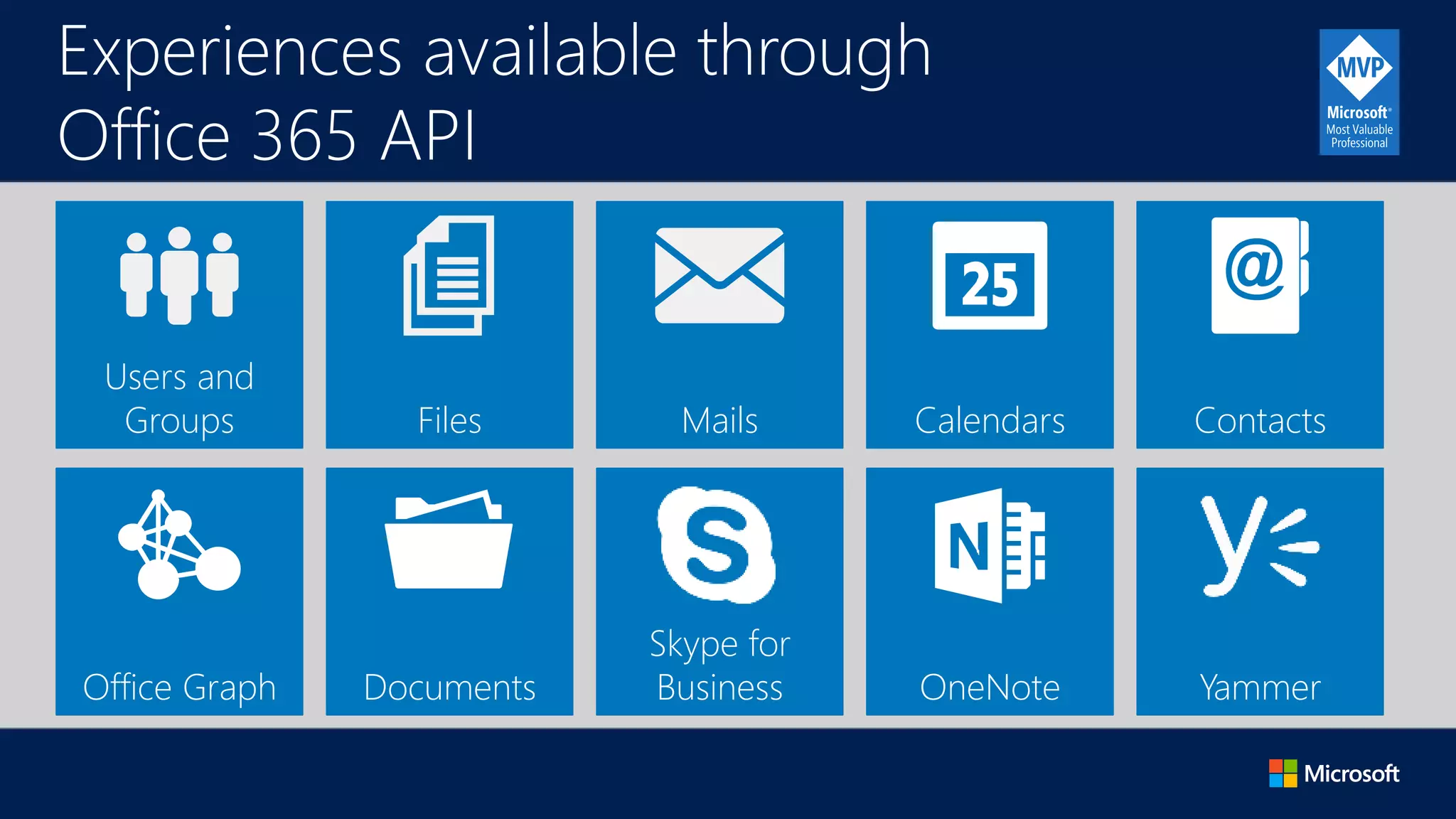Click the Files stacked pages icon
This screenshot has height=819, width=1456.
[x=449, y=275]
